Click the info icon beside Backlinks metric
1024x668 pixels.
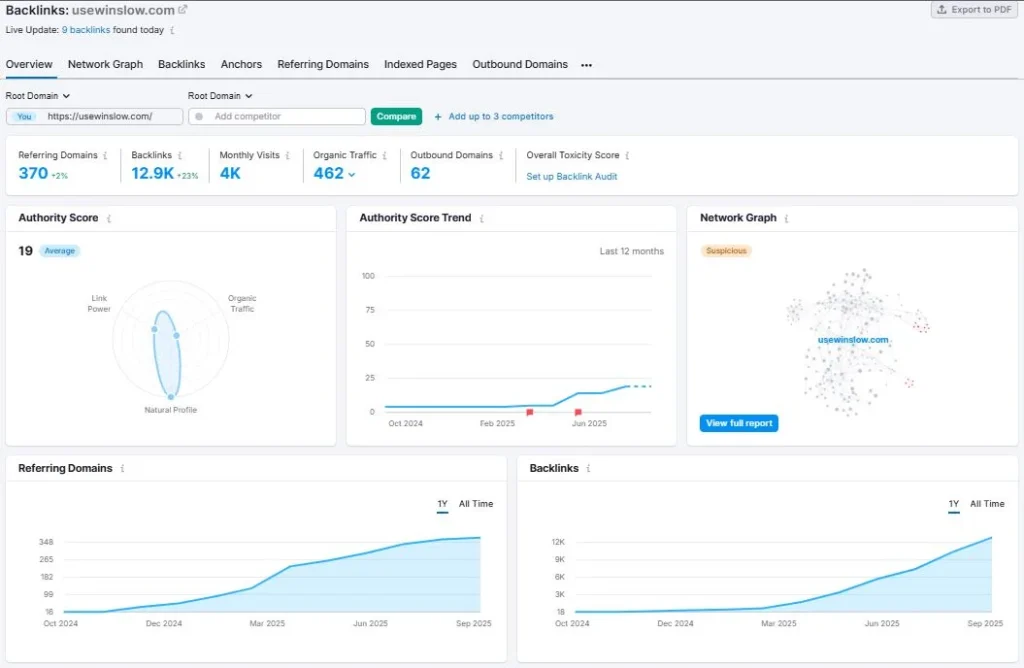180,155
